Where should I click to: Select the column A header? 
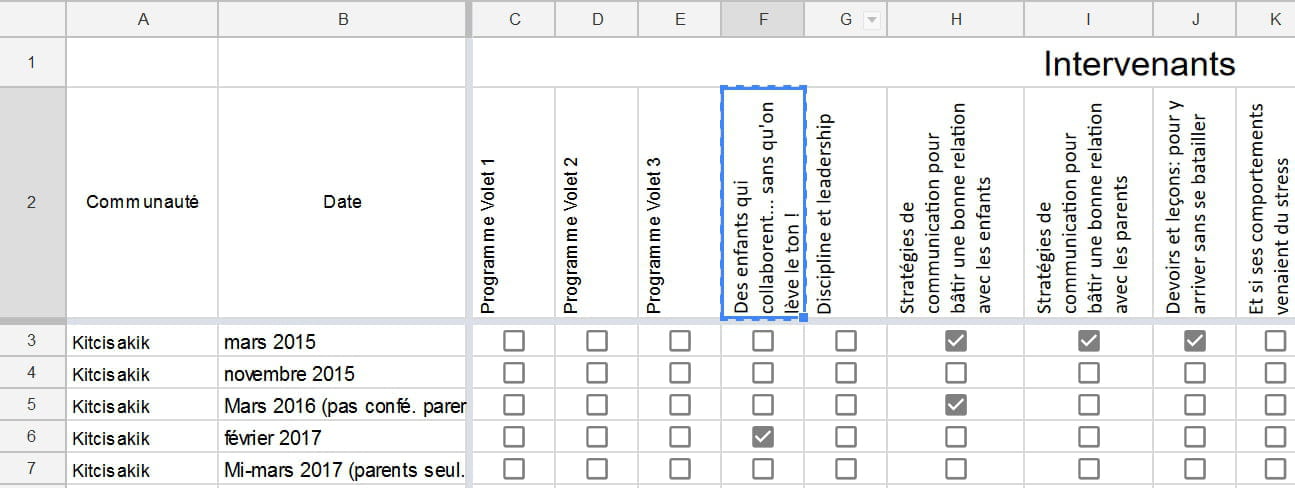143,20
